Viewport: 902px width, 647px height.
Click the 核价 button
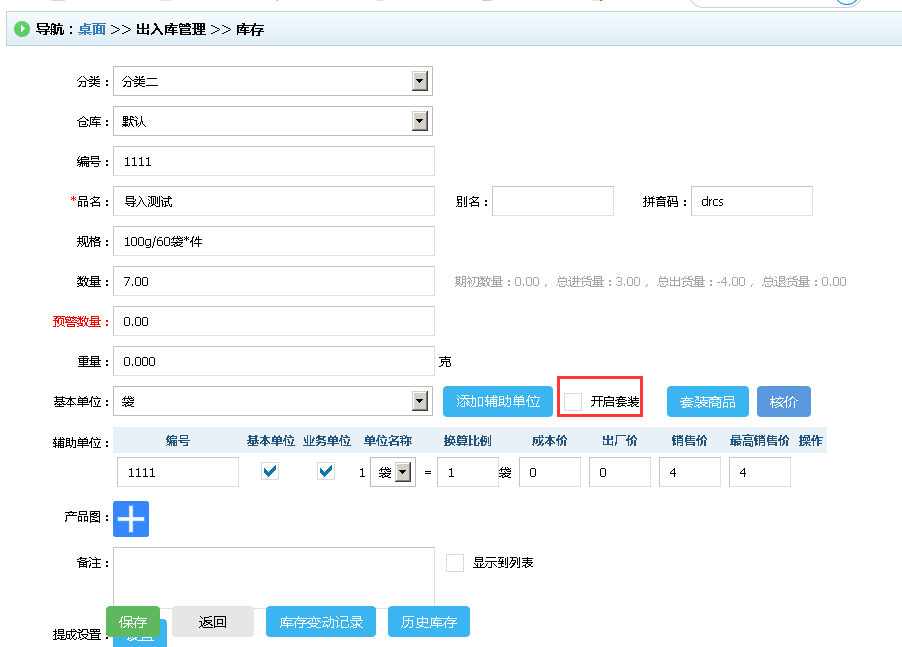(x=784, y=402)
